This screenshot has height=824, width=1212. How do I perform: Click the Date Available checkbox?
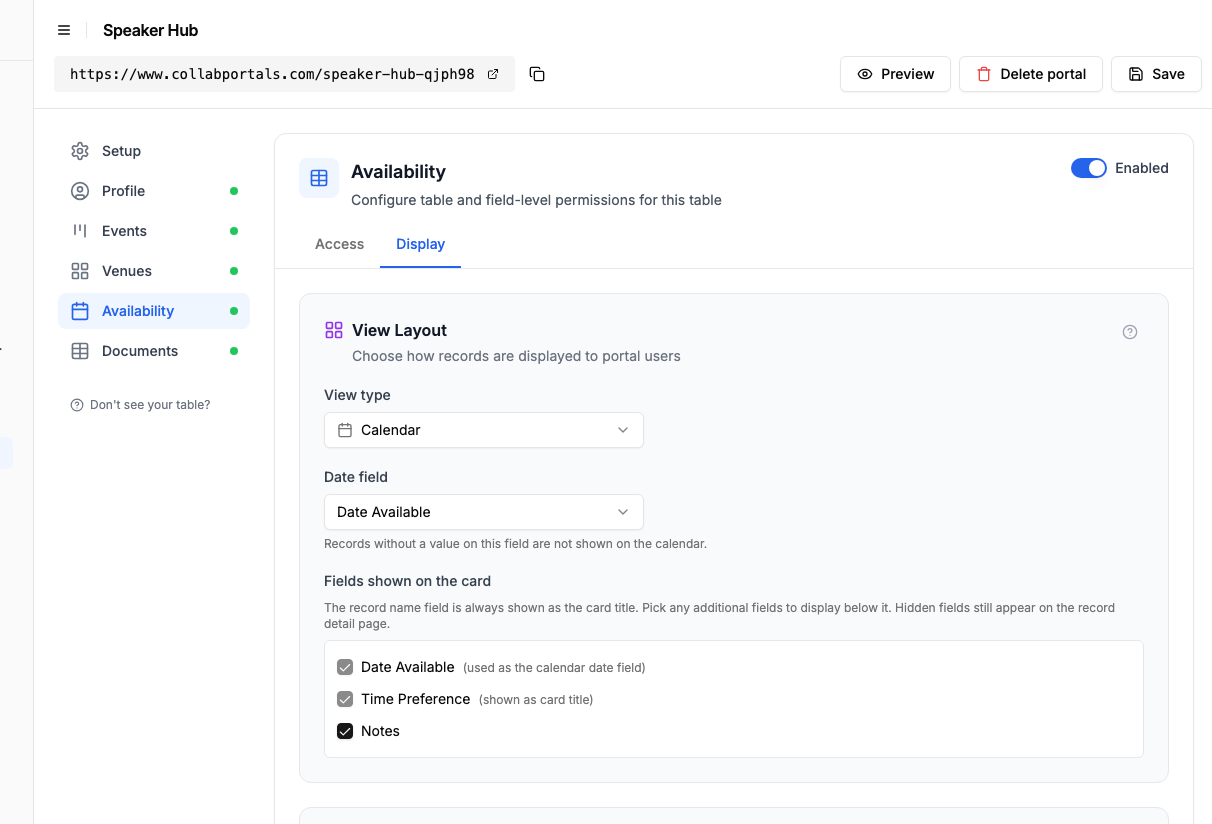click(x=345, y=667)
